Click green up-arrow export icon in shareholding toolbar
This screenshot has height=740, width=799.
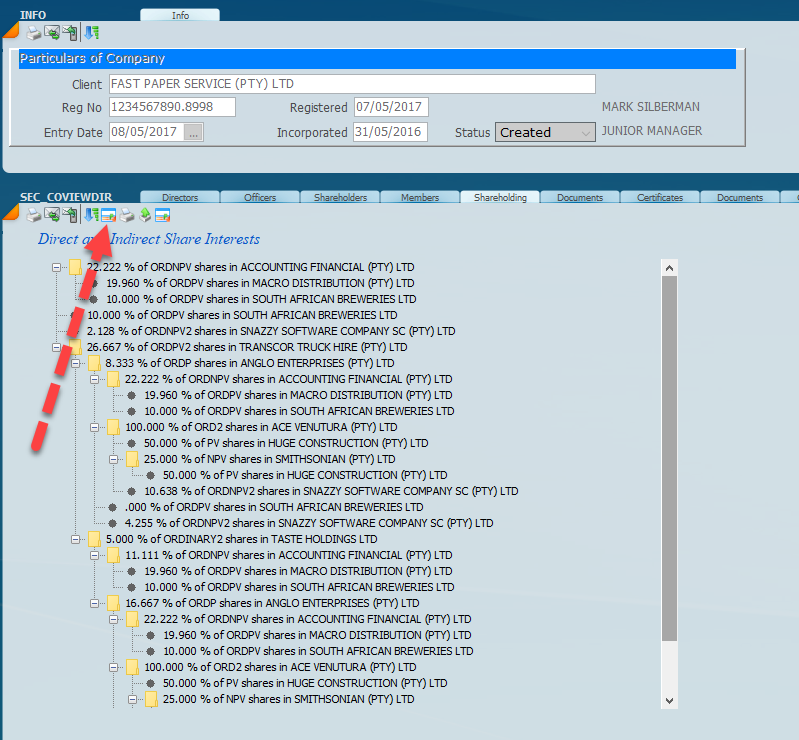[x=144, y=215]
